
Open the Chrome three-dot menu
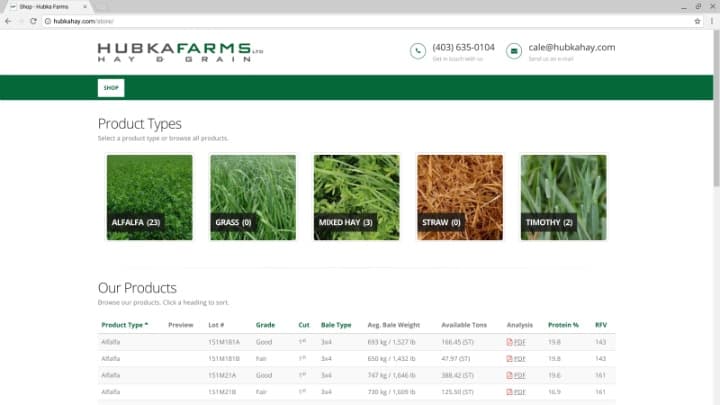(x=710, y=20)
